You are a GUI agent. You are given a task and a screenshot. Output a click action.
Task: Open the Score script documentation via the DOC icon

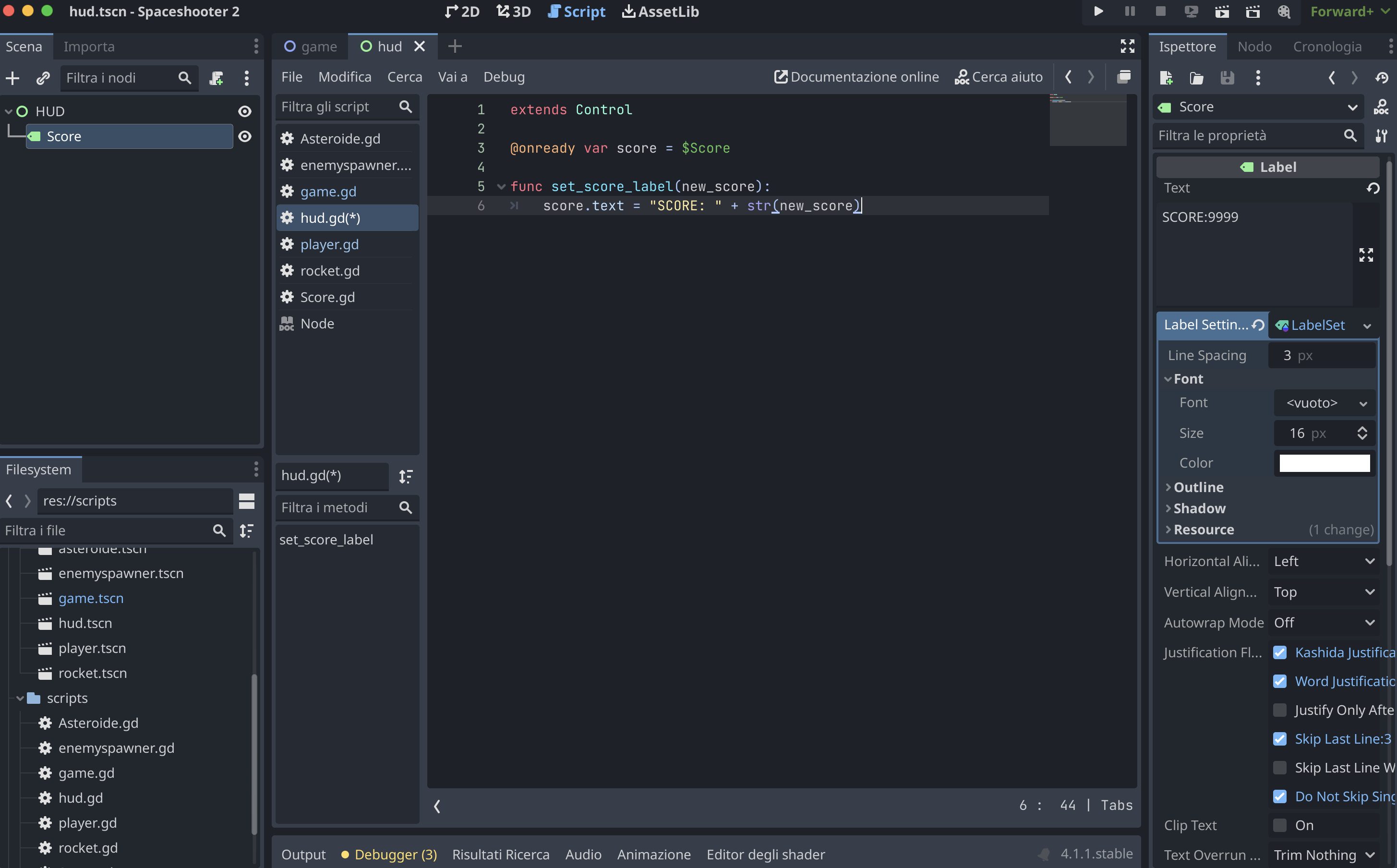(1383, 107)
